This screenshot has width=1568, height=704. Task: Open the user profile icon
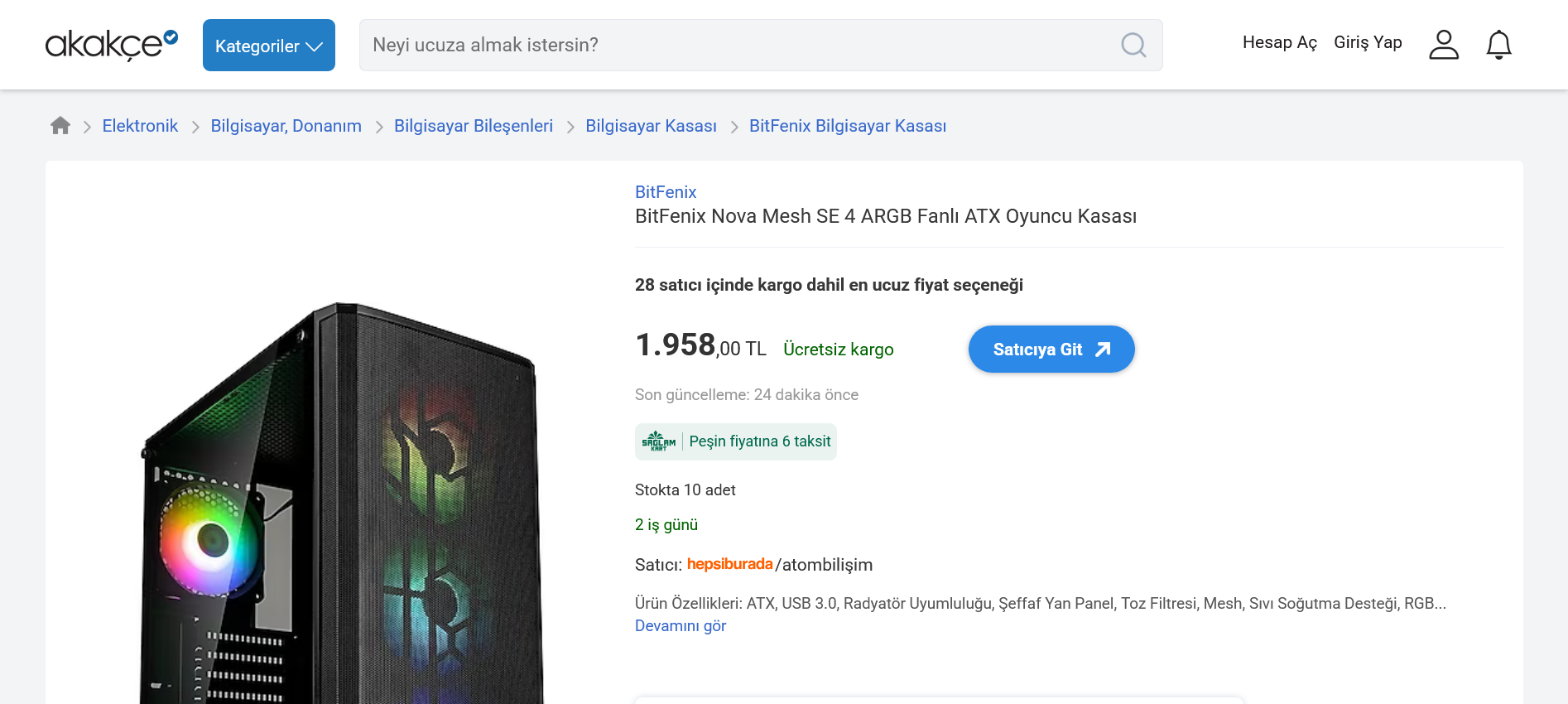click(1443, 45)
